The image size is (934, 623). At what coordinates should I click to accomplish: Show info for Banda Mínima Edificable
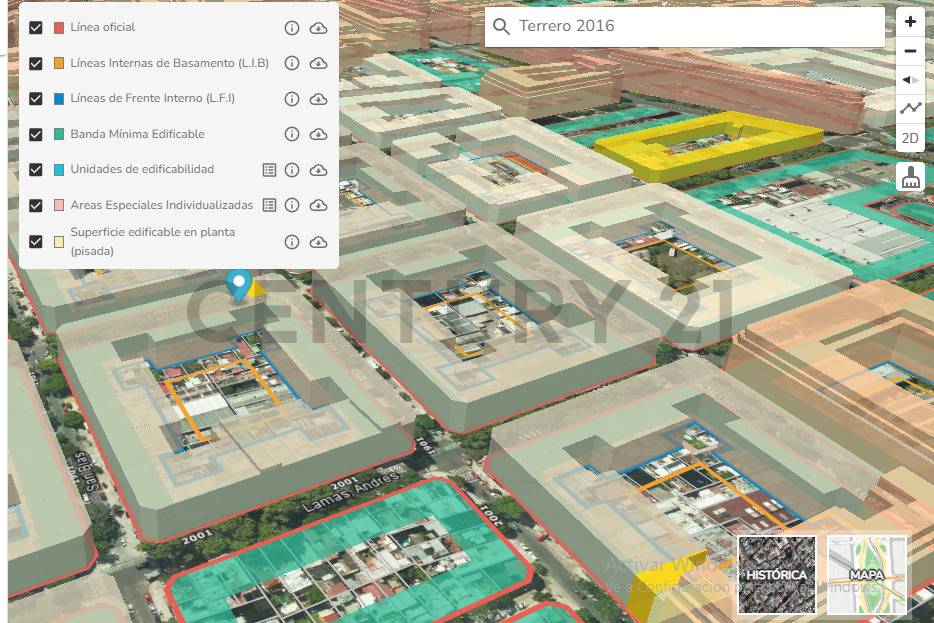click(292, 134)
